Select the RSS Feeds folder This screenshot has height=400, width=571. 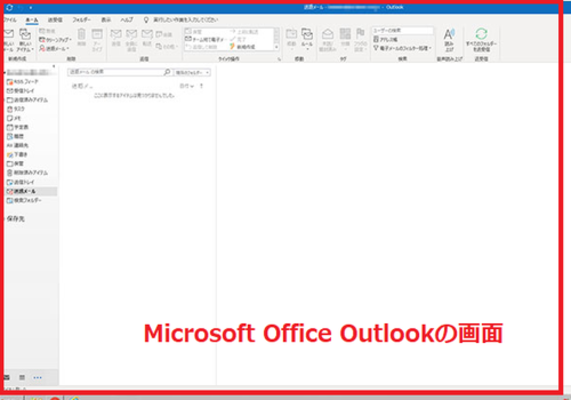(x=23, y=82)
